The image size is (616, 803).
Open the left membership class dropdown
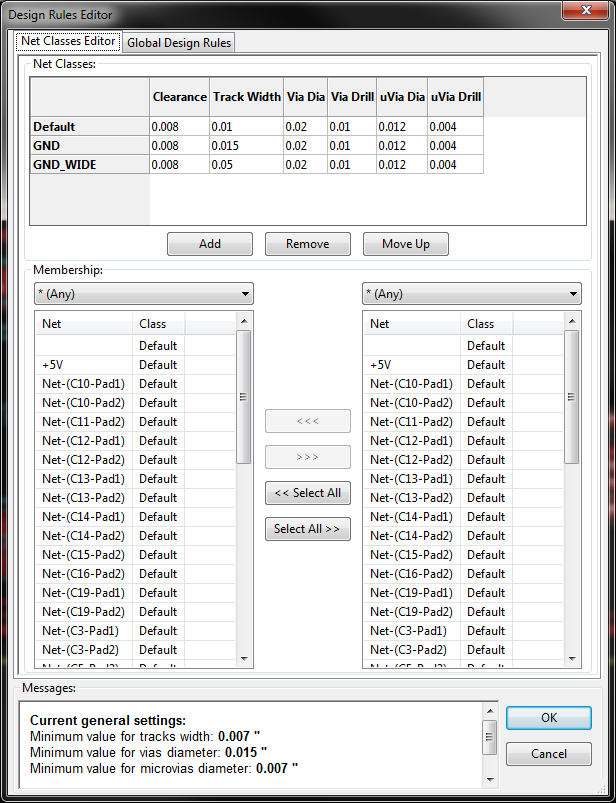pos(143,294)
